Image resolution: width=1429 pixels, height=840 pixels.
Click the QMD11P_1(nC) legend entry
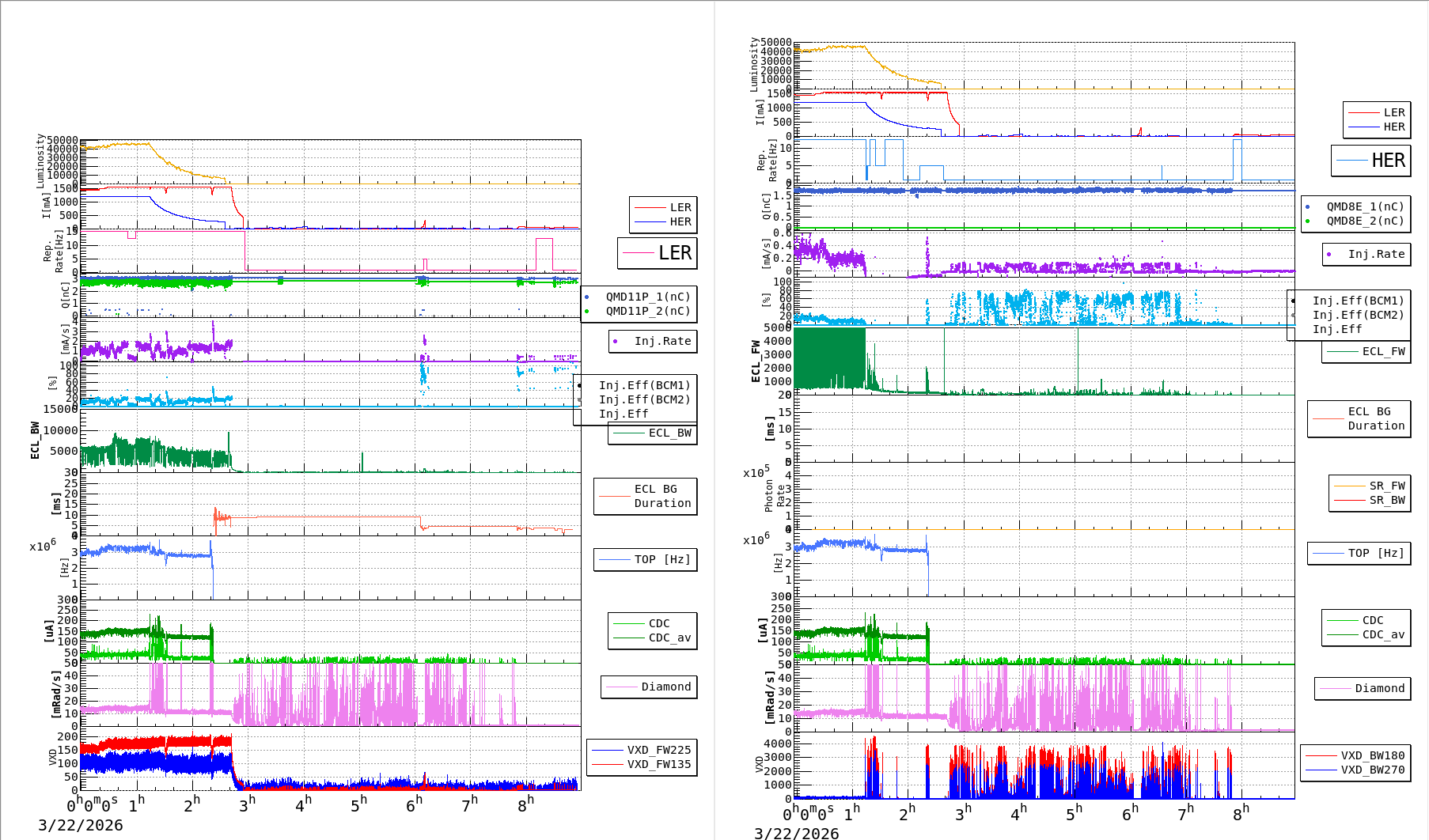[647, 297]
